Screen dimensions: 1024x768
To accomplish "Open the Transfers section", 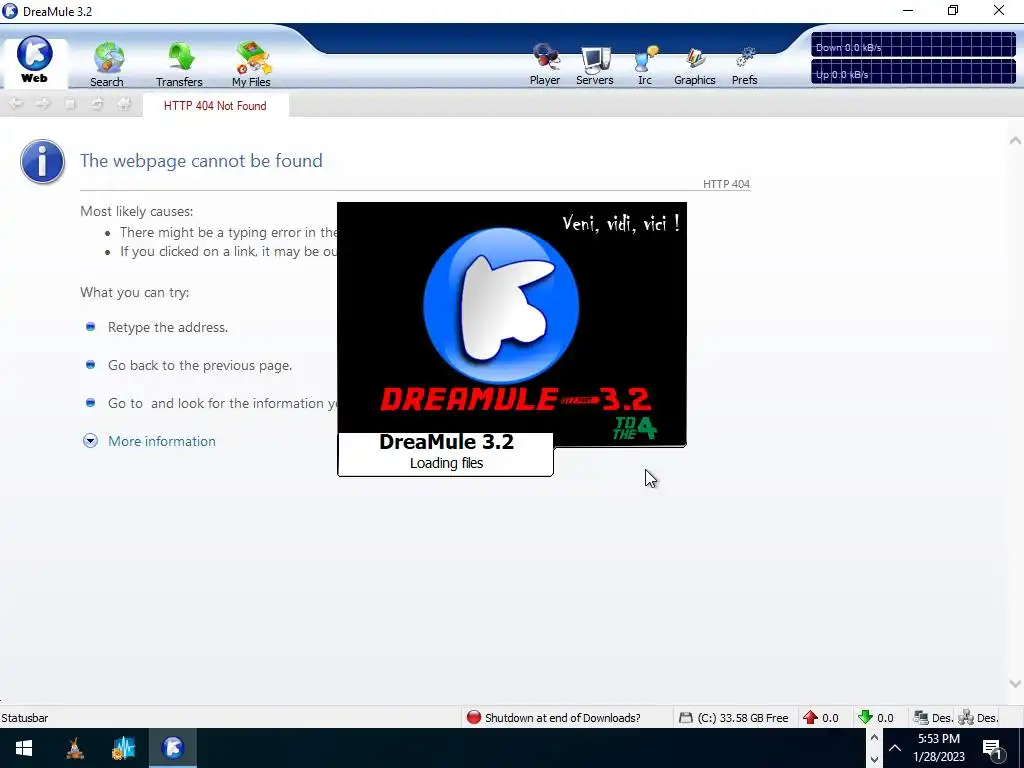I will [x=179, y=64].
